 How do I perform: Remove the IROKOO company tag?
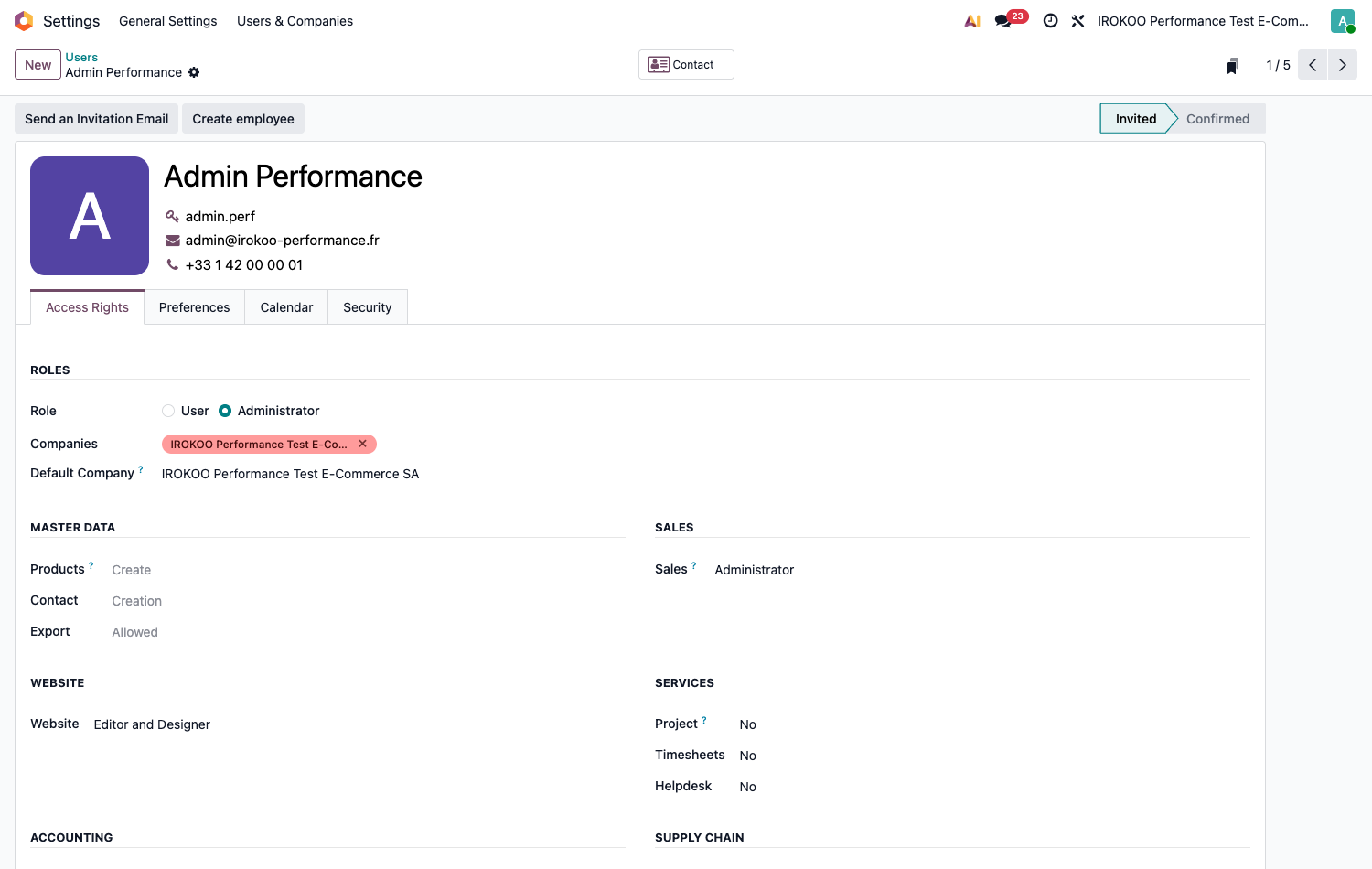(x=363, y=444)
